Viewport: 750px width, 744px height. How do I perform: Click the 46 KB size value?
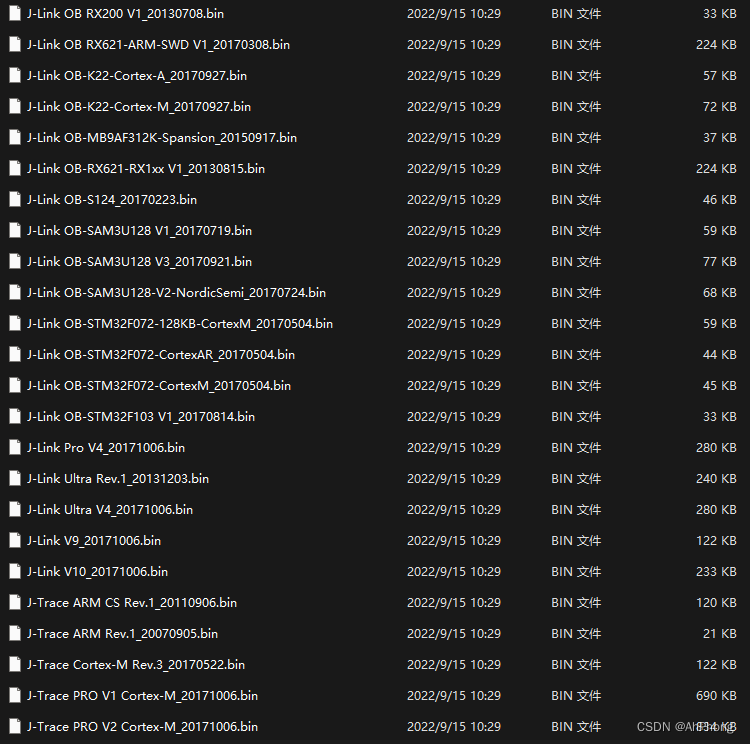719,200
